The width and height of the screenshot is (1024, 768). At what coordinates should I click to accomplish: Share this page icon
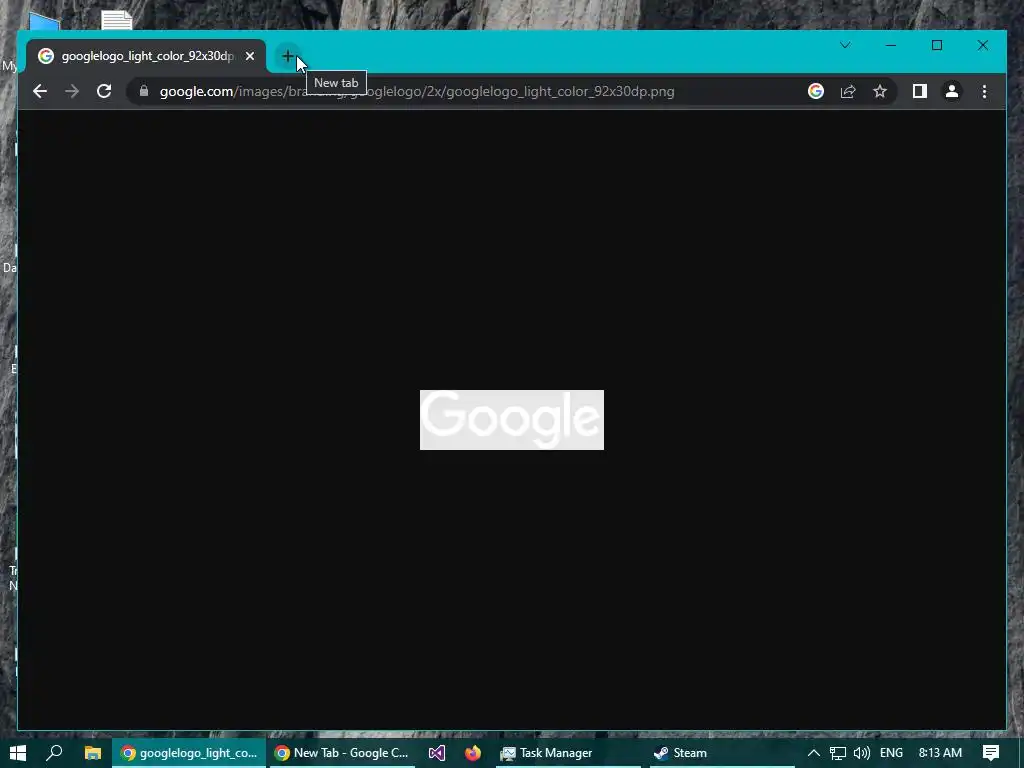(x=848, y=91)
